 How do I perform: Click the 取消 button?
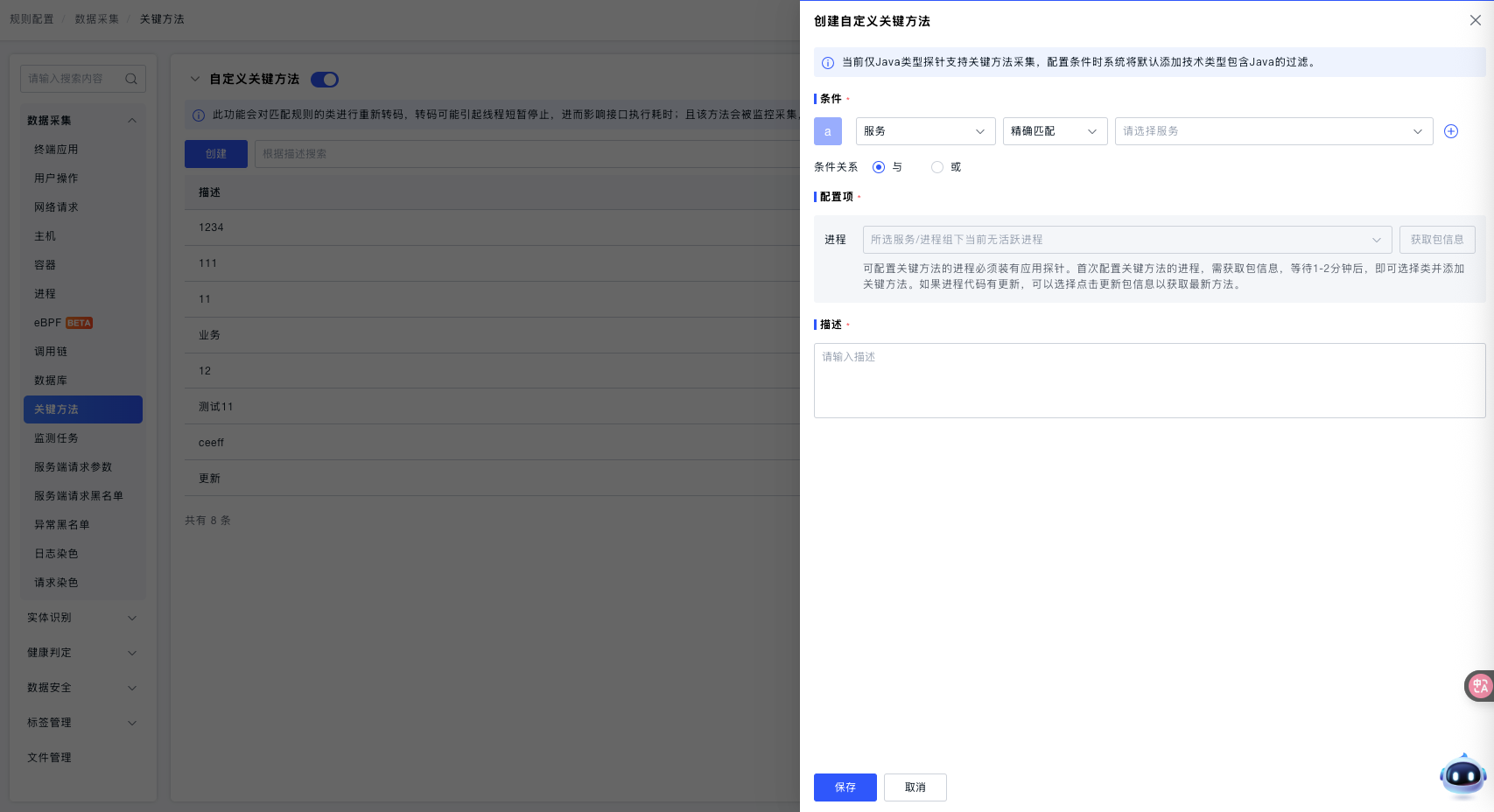(x=915, y=787)
